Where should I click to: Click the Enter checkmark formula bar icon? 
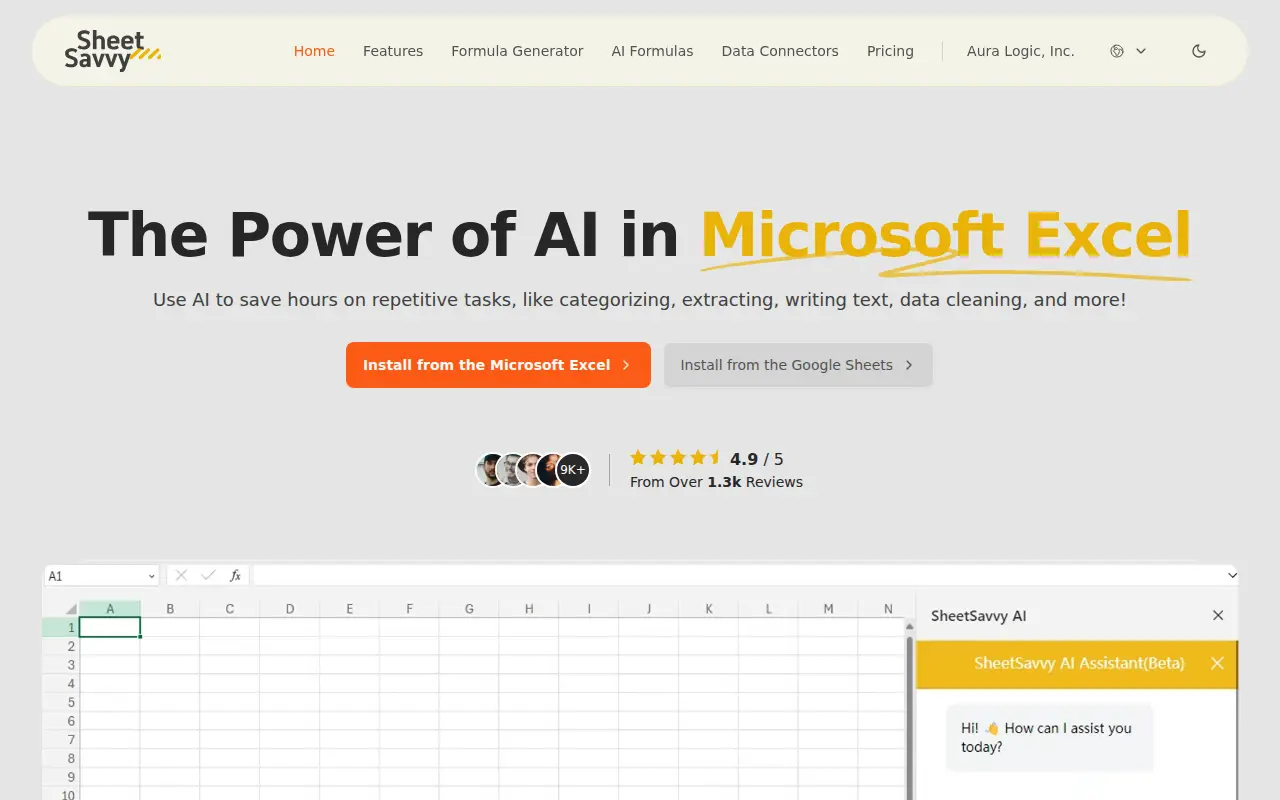point(208,575)
